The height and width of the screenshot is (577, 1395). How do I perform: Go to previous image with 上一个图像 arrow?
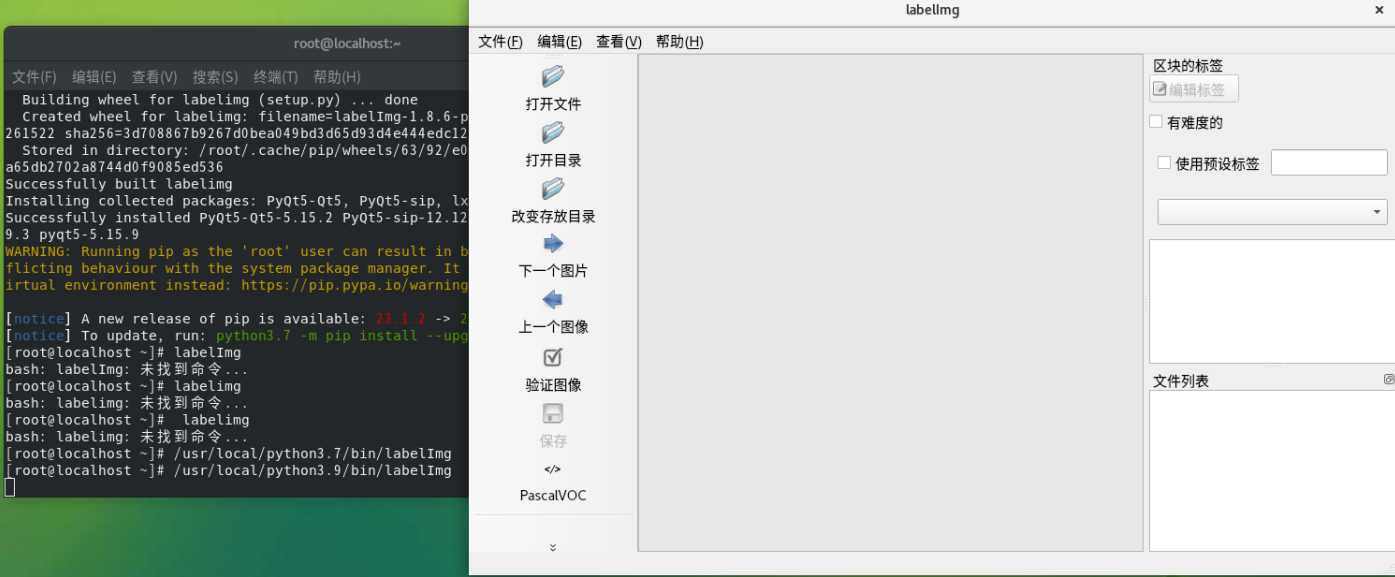(x=553, y=300)
